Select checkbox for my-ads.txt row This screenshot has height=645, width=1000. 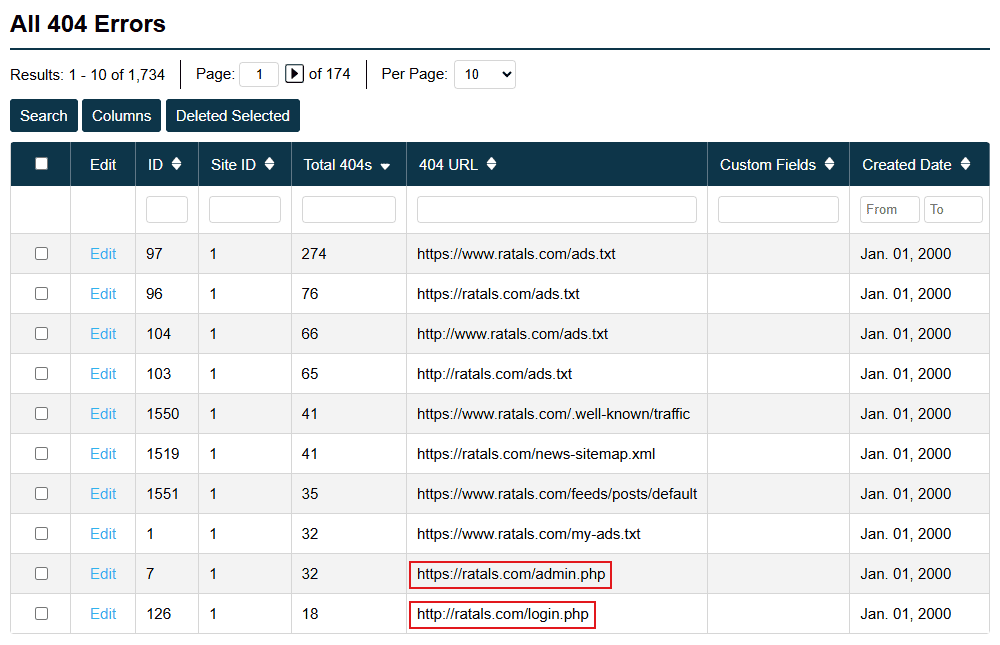pos(41,533)
